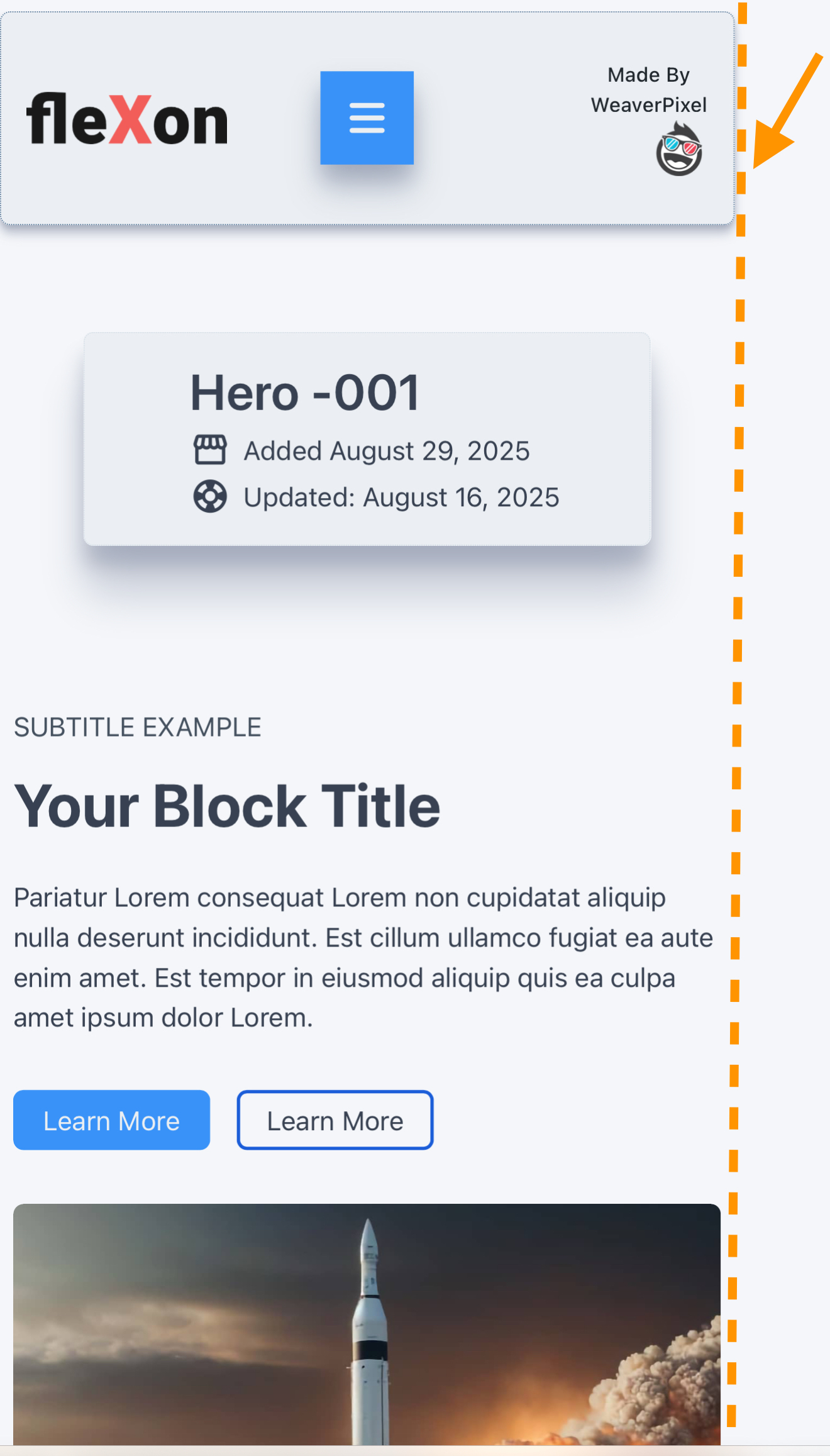Click the lifebuoy icon beside Updated date
Image resolution: width=830 pixels, height=1456 pixels.
210,496
